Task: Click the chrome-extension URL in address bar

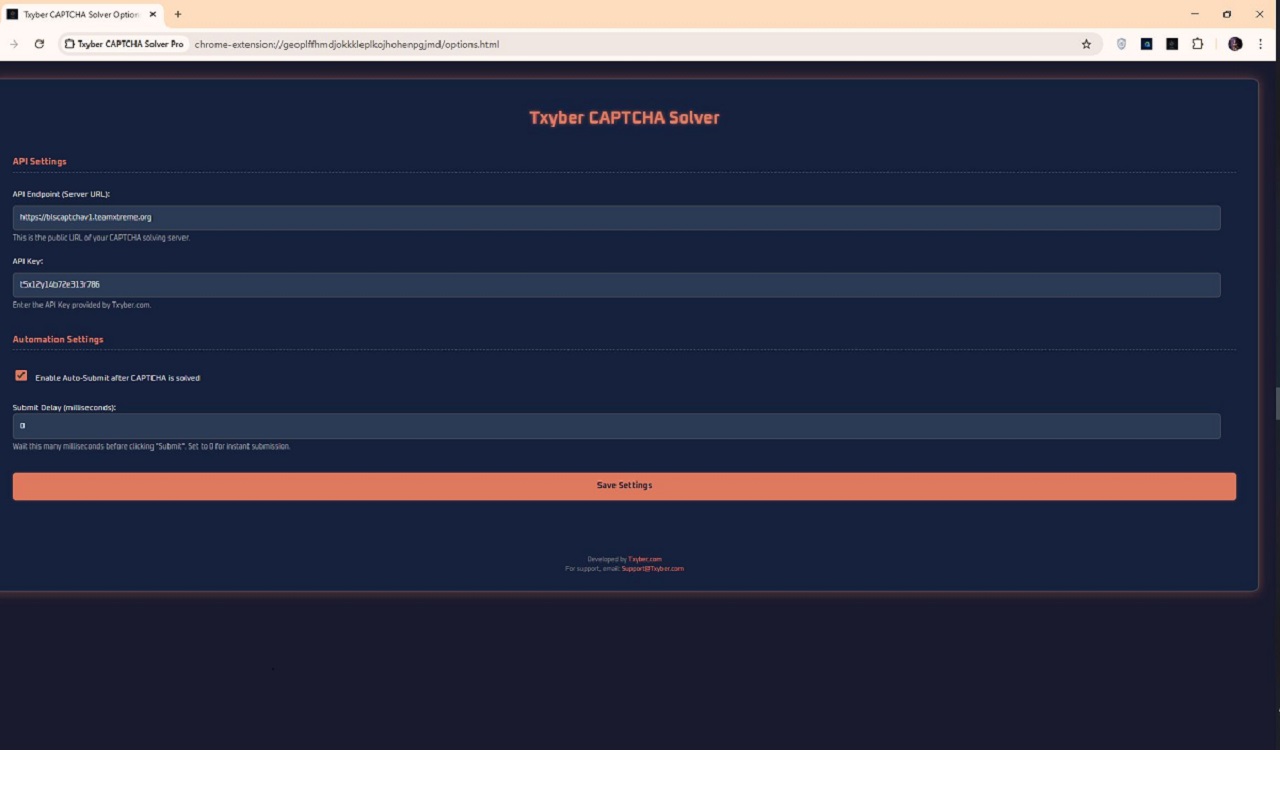Action: (x=347, y=44)
